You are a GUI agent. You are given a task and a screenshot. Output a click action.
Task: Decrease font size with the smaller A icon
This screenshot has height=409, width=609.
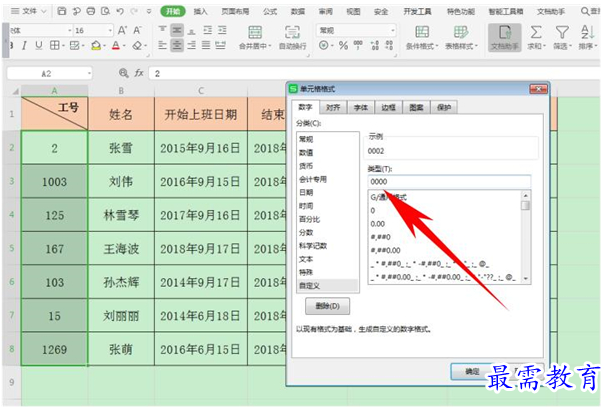[137, 30]
